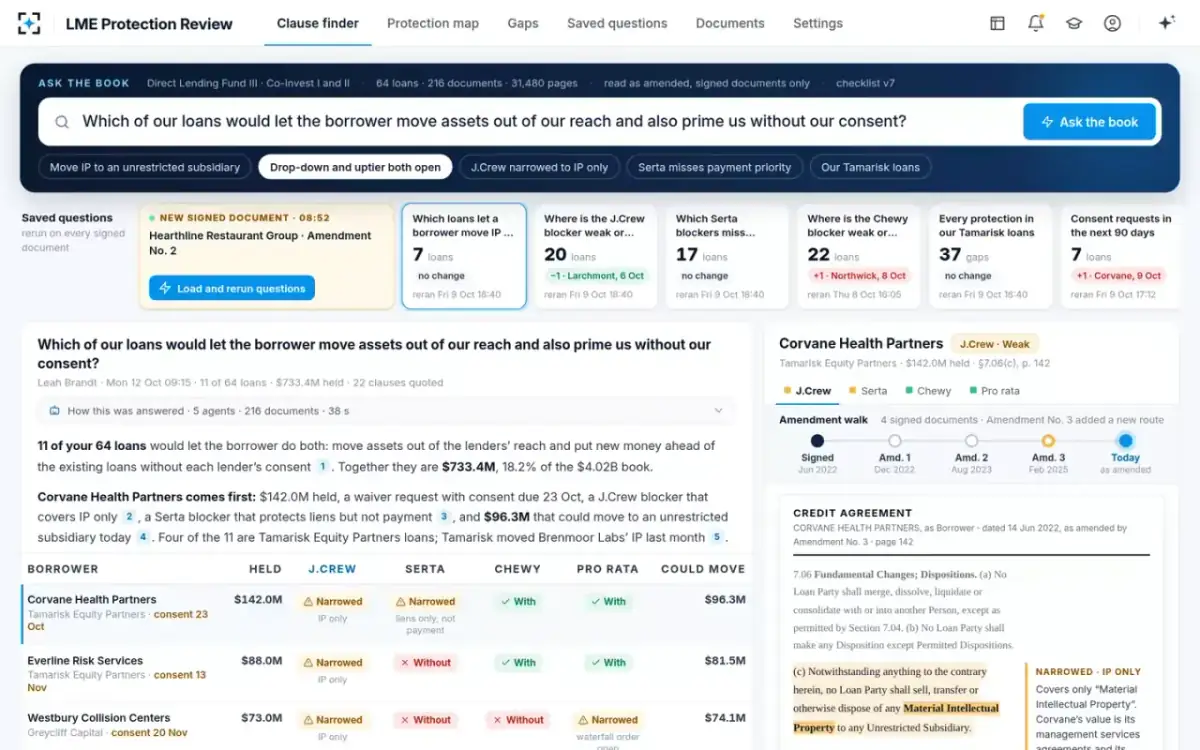The width and height of the screenshot is (1200, 750).
Task: Open Settings tab
Action: 818,23
